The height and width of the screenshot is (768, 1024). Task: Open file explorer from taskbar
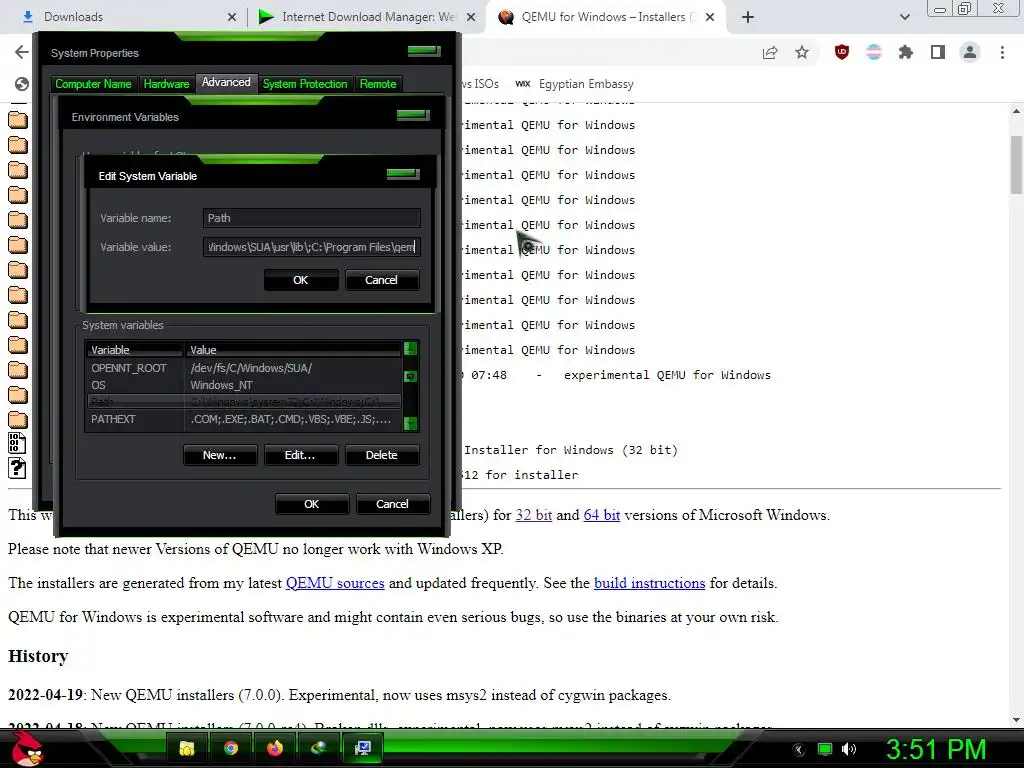187,748
